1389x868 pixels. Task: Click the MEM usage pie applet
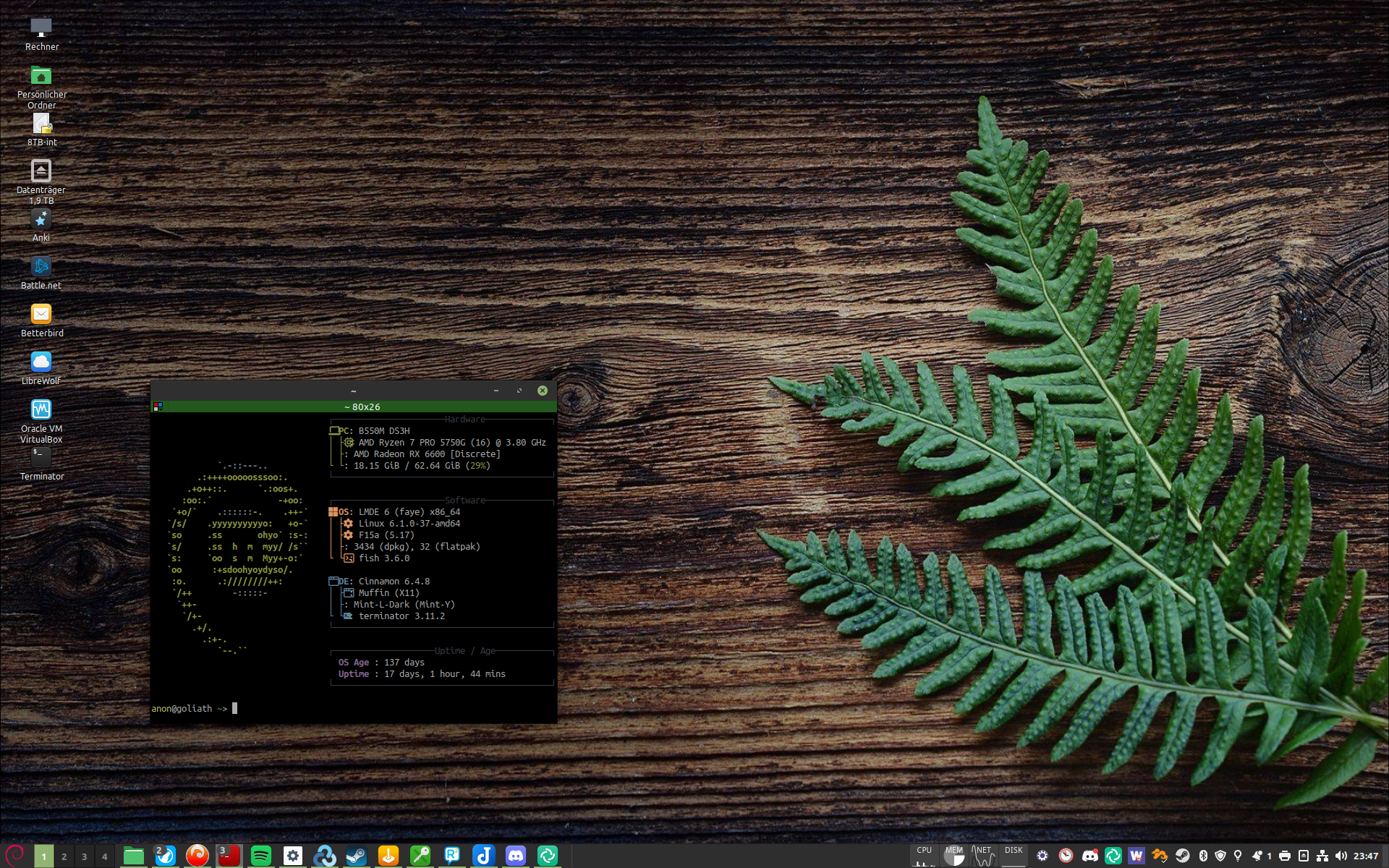click(954, 856)
